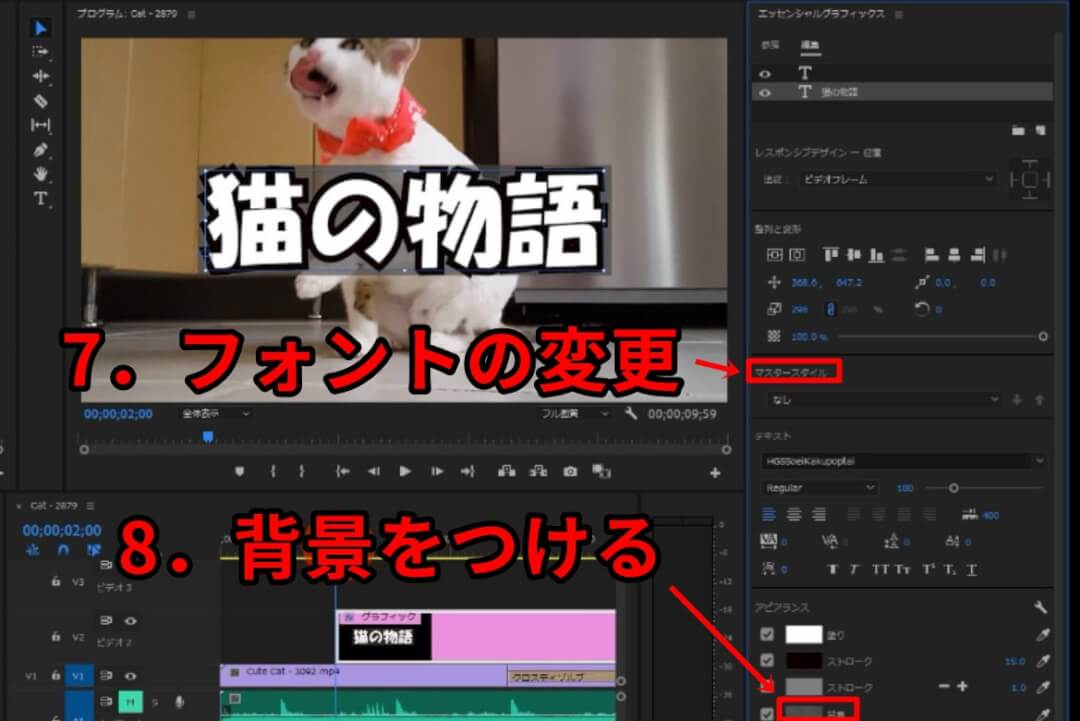Switch to the Edit tab in Essential Graphics

coord(809,45)
